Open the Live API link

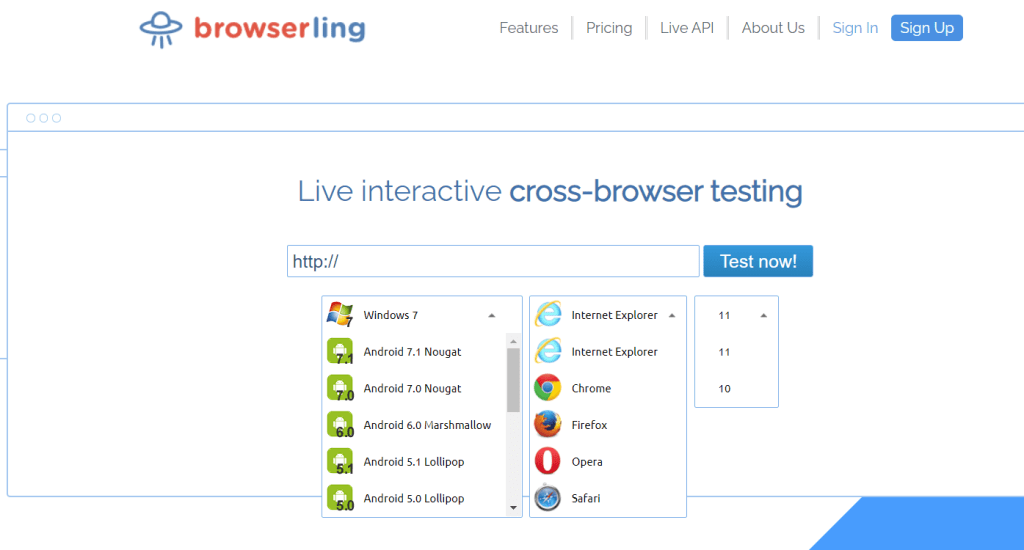pos(687,28)
